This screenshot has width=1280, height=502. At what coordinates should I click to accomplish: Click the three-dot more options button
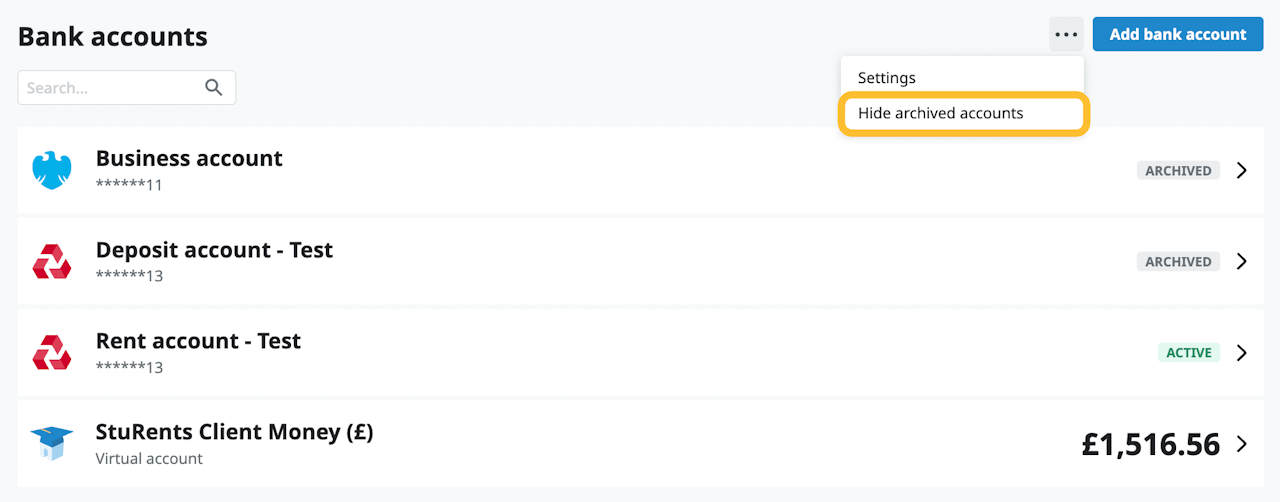click(x=1066, y=34)
